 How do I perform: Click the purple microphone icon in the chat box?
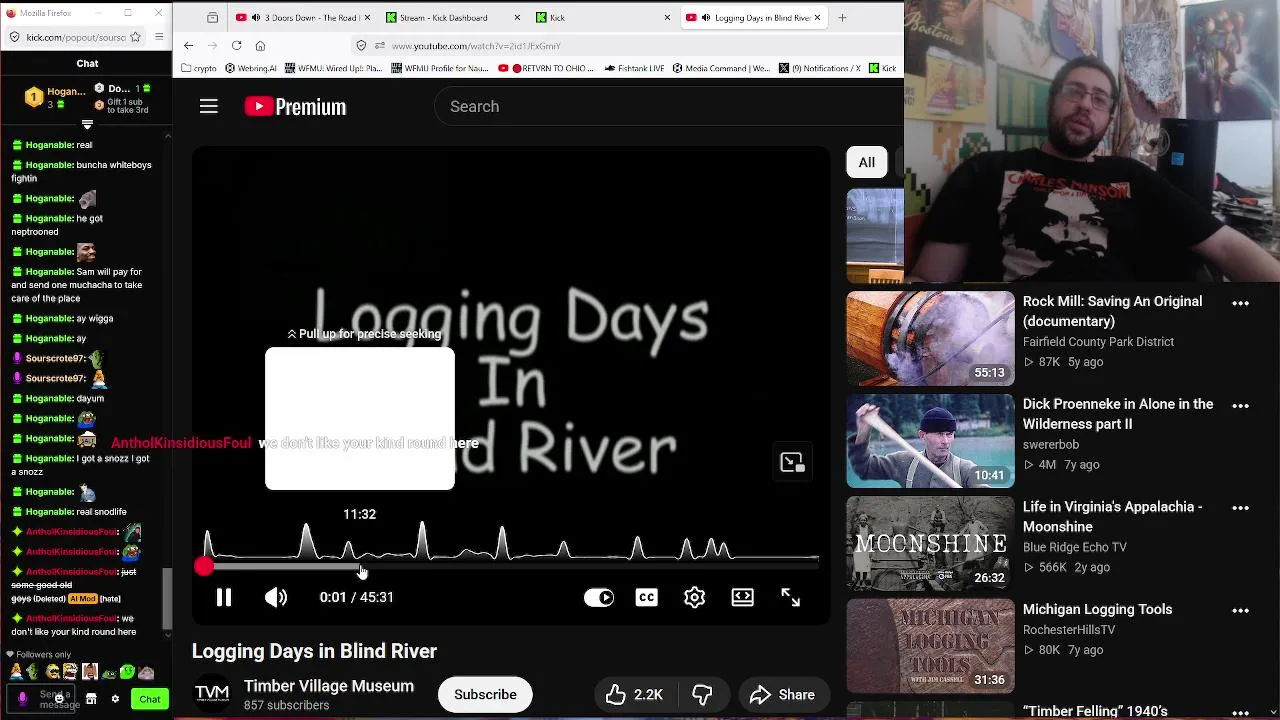point(23,699)
